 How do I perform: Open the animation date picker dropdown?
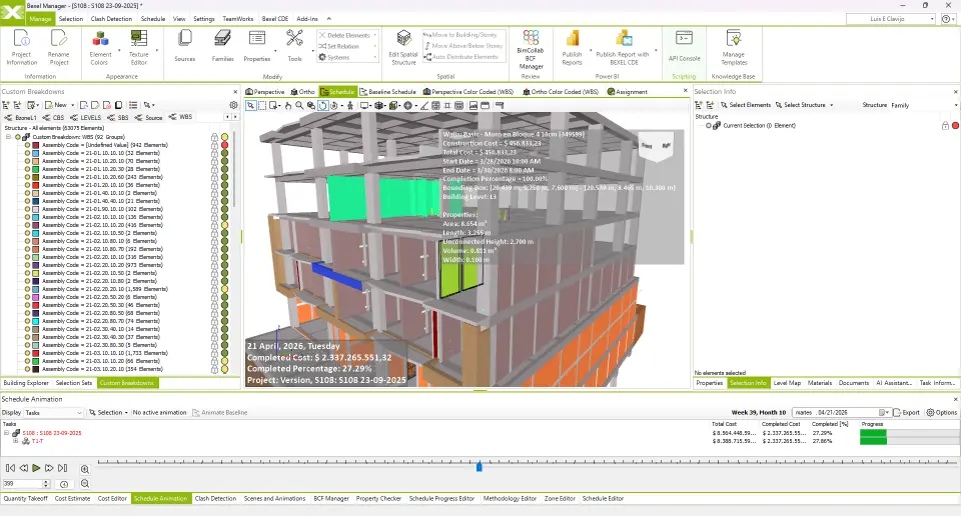[x=883, y=412]
